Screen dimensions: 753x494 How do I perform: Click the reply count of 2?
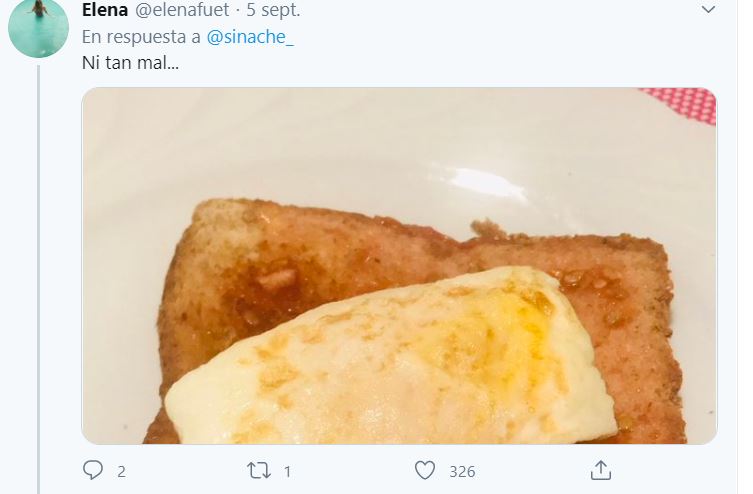(x=121, y=471)
